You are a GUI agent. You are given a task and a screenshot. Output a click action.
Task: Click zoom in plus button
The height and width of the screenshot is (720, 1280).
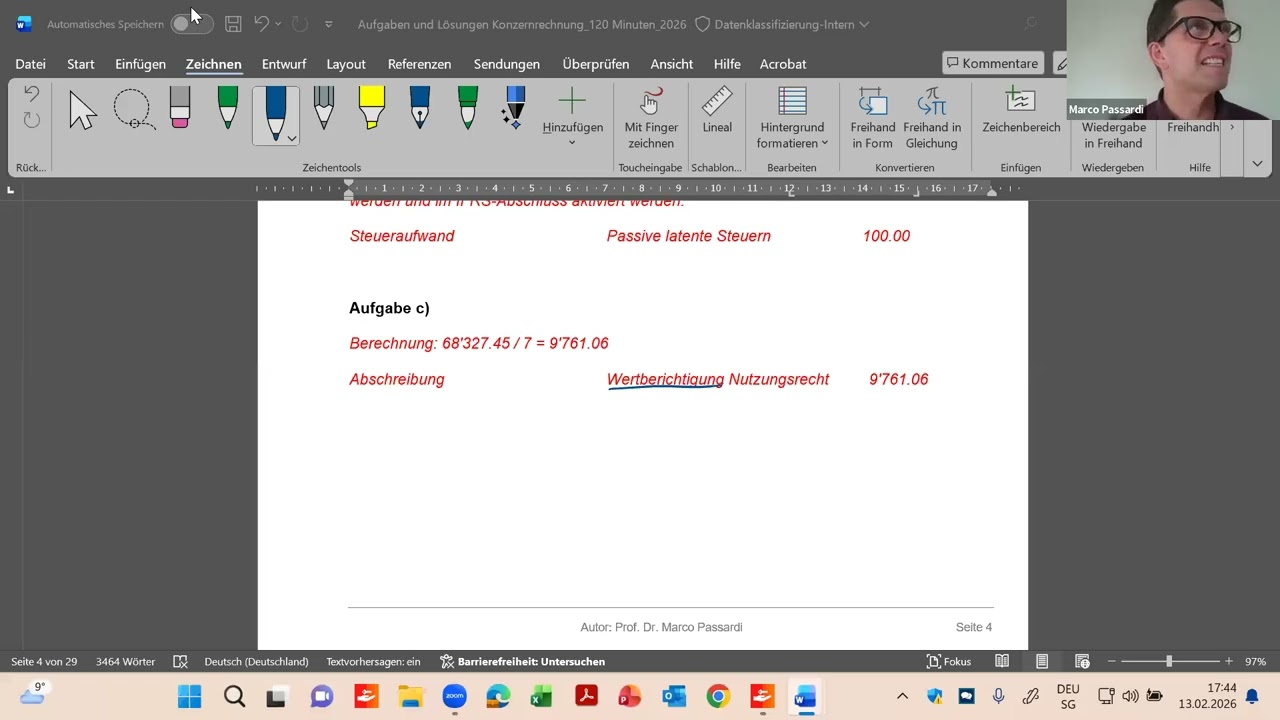(1229, 661)
